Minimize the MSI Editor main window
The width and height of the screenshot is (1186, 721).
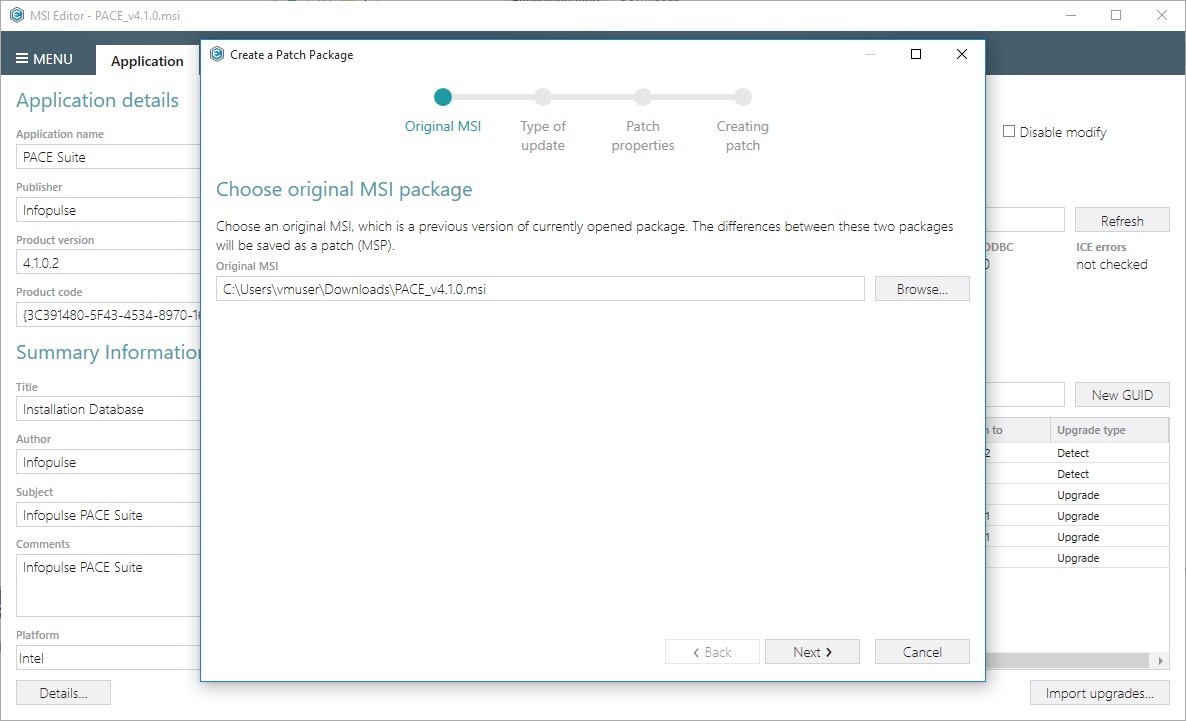(1071, 15)
